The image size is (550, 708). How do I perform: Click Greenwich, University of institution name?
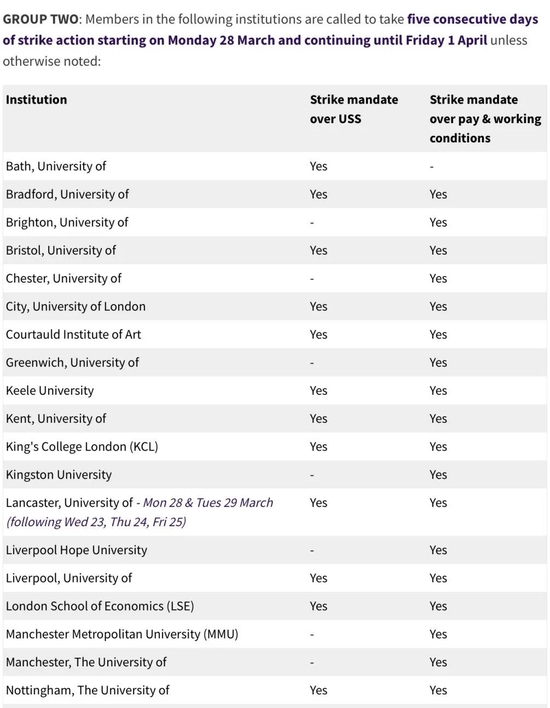[72, 362]
